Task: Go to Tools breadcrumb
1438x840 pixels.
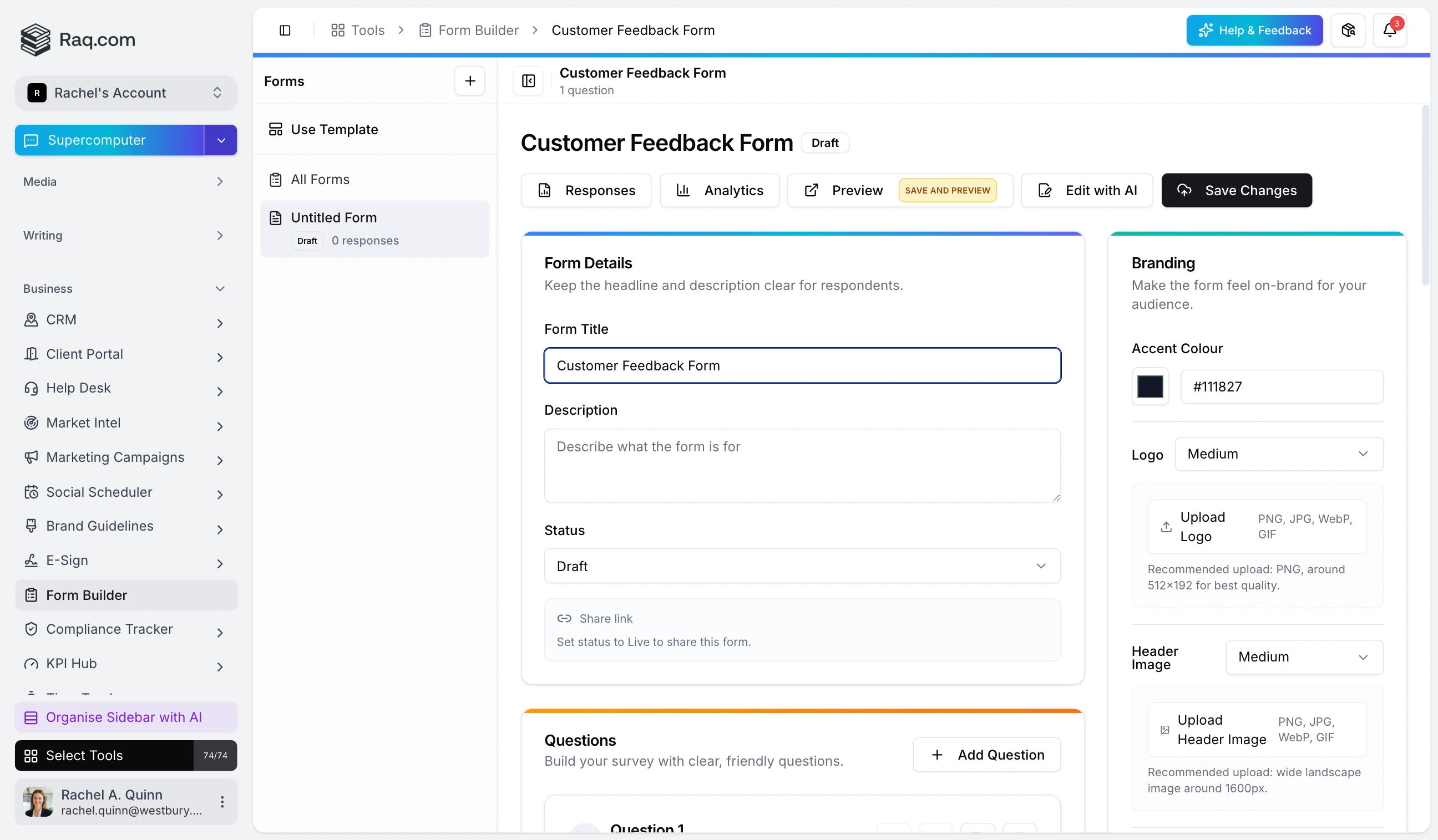Action: (358, 30)
